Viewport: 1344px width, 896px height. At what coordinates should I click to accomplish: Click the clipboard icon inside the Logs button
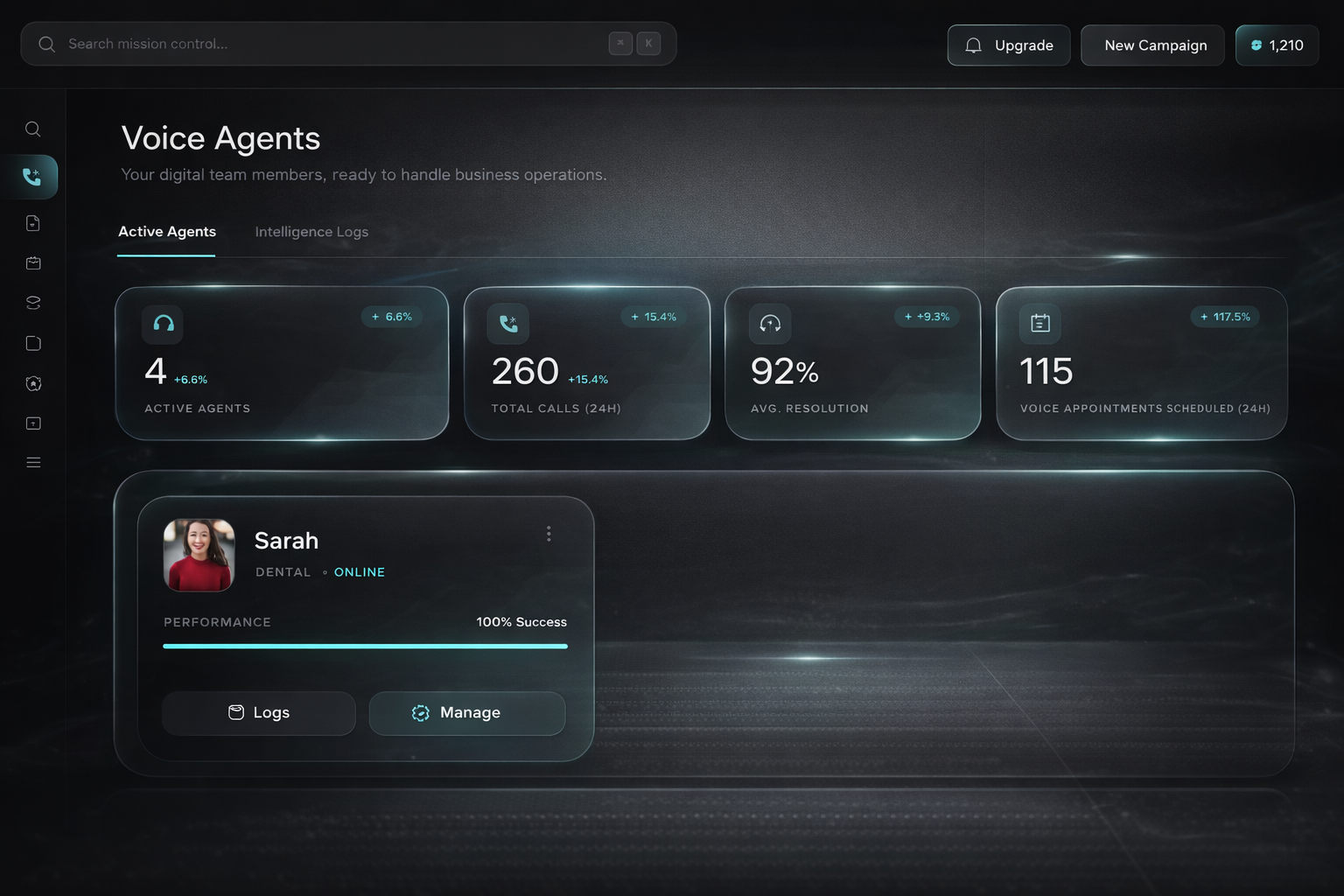pyautogui.click(x=236, y=712)
